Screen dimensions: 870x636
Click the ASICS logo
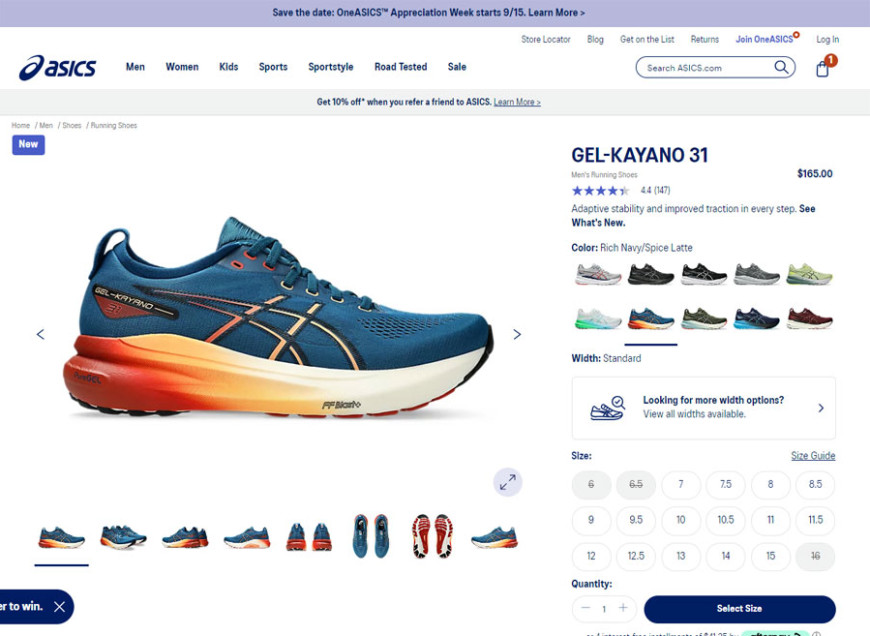pos(58,68)
